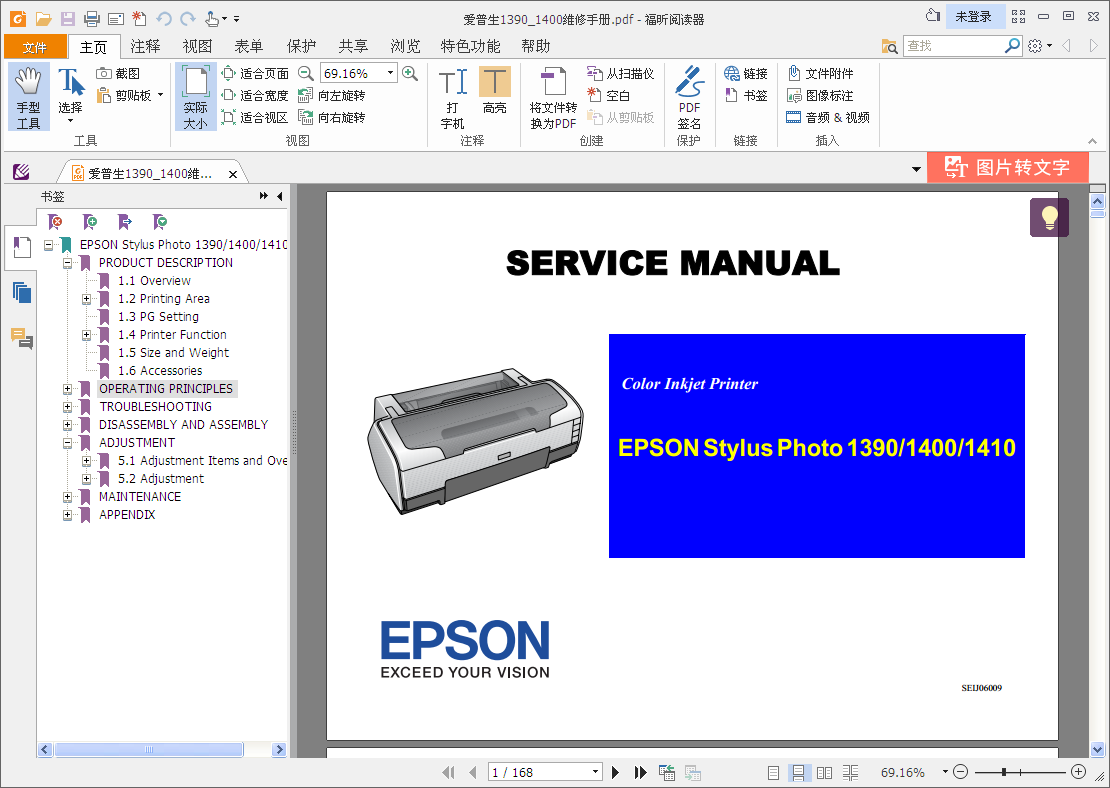Select single page view mode
This screenshot has height=788, width=1110.
pyautogui.click(x=773, y=772)
